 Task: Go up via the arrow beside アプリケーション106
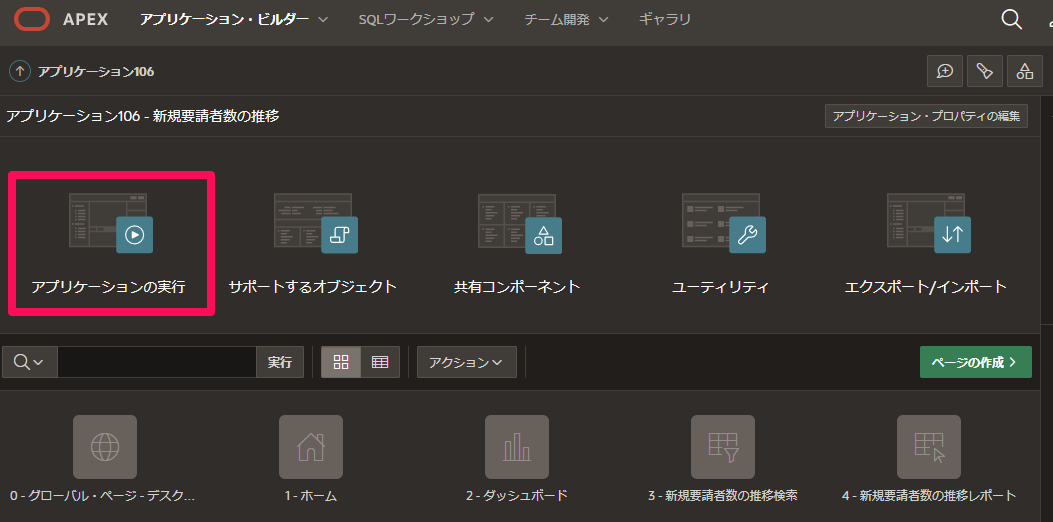(20, 71)
